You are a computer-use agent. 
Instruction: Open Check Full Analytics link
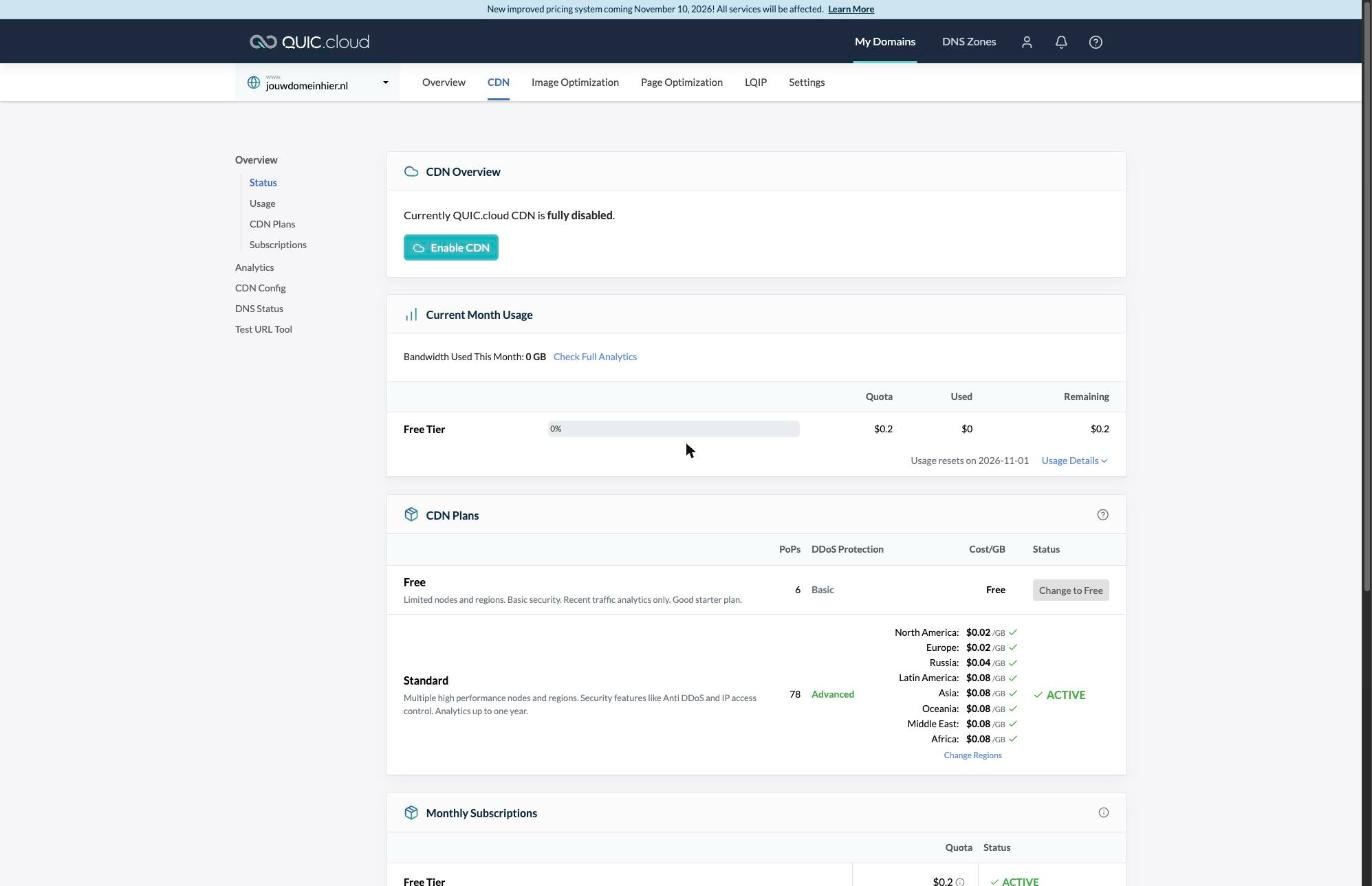595,357
